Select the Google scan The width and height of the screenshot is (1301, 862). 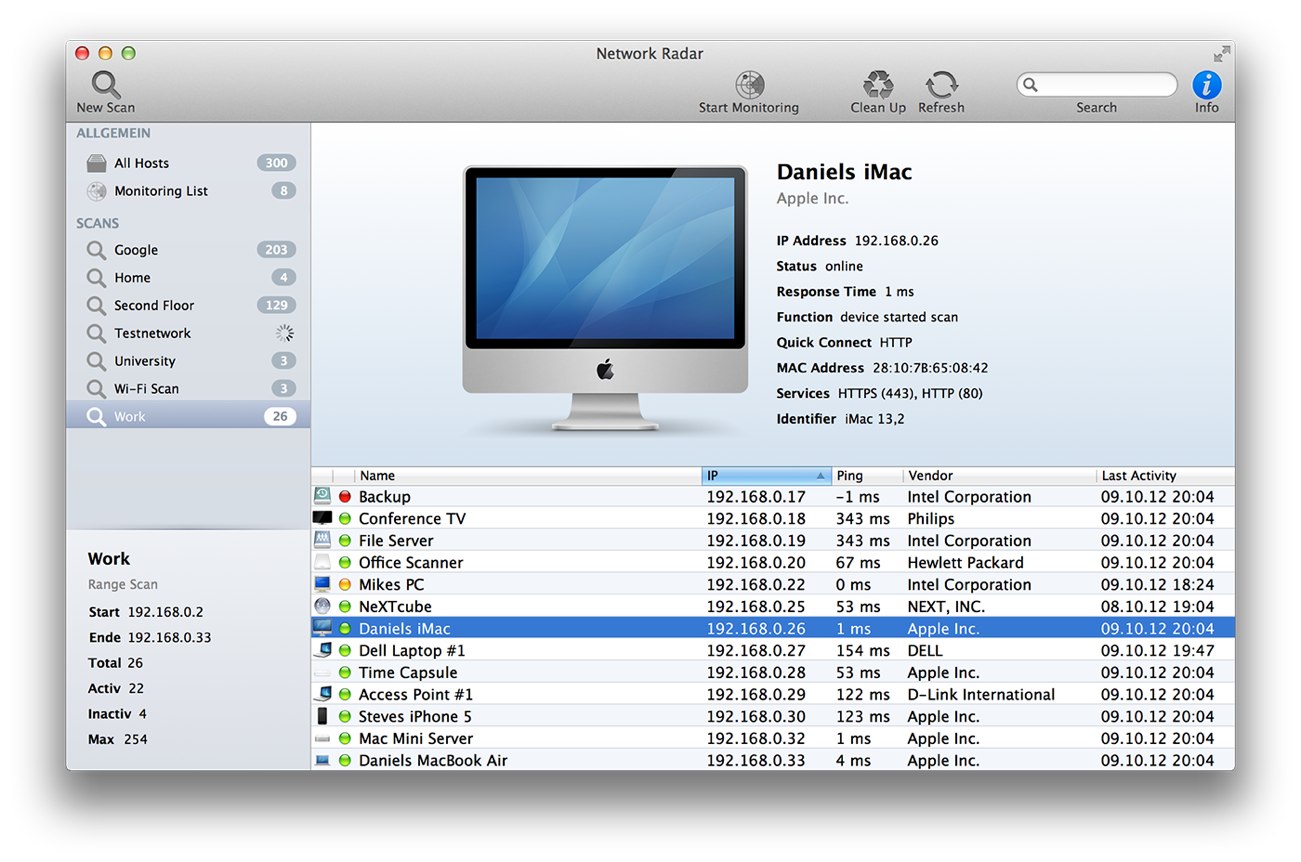tap(136, 250)
